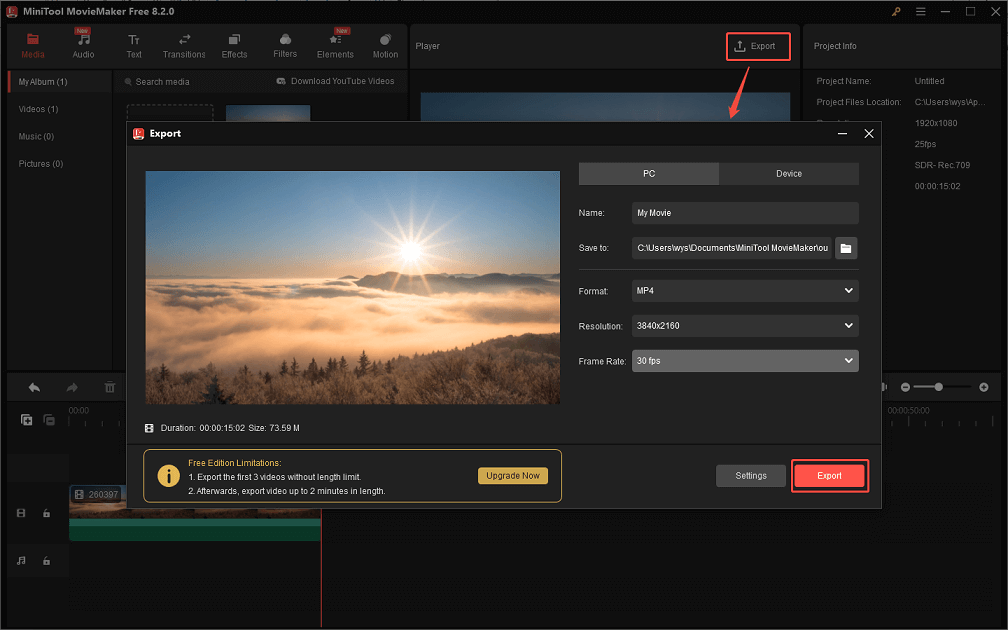The height and width of the screenshot is (630, 1008).
Task: Expand the Frame Rate 30 fps dropdown
Action: (745, 361)
